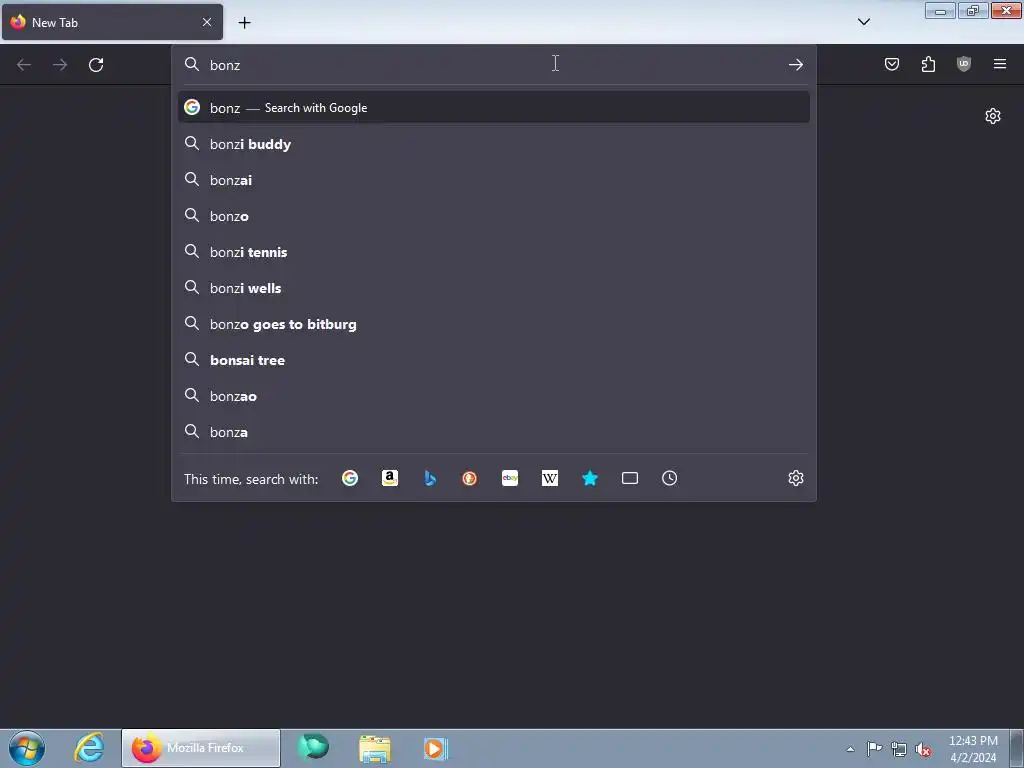
Task: Open the Firefox hamburger application menu
Action: [1000, 64]
